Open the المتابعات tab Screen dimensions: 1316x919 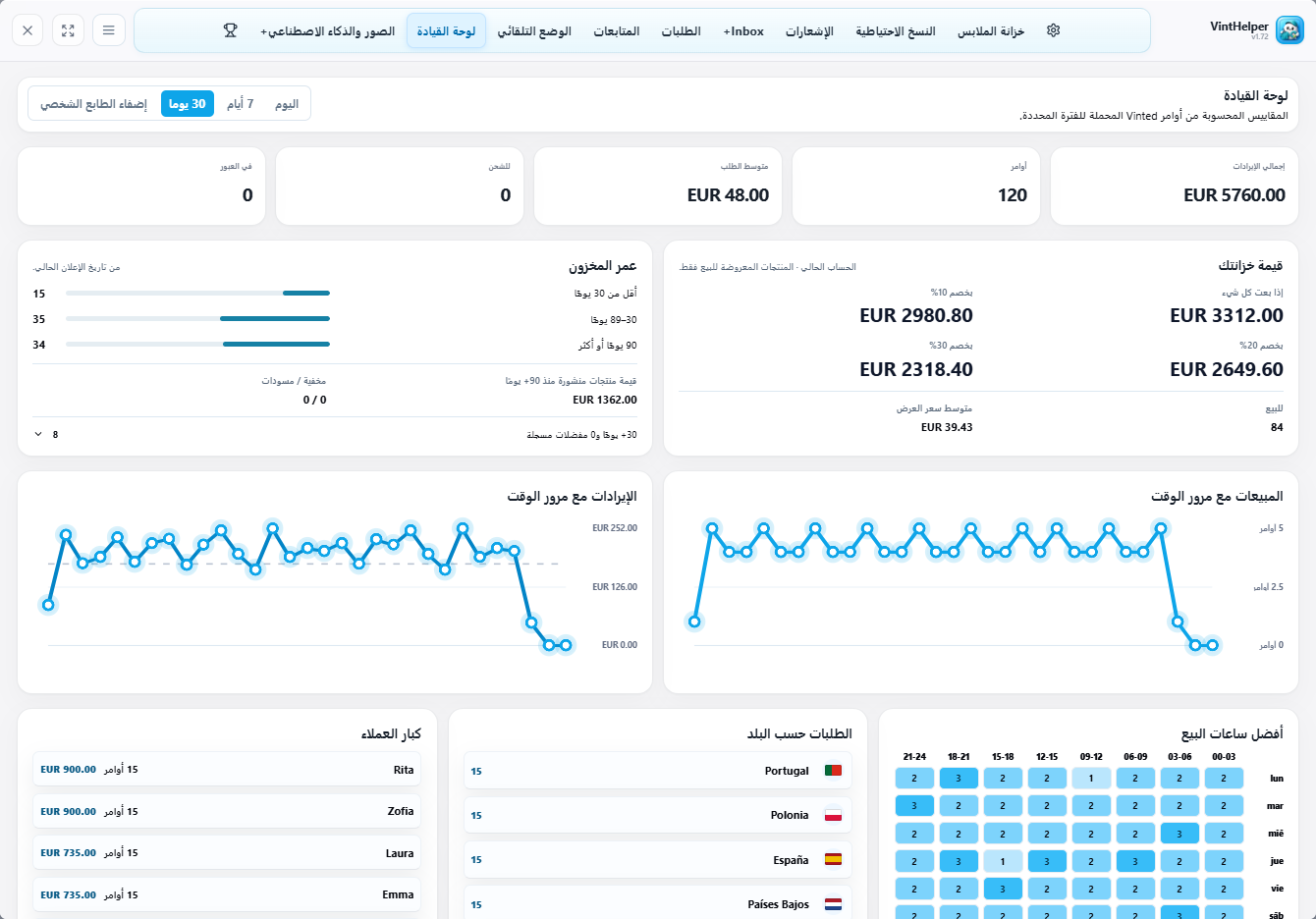coord(617,31)
